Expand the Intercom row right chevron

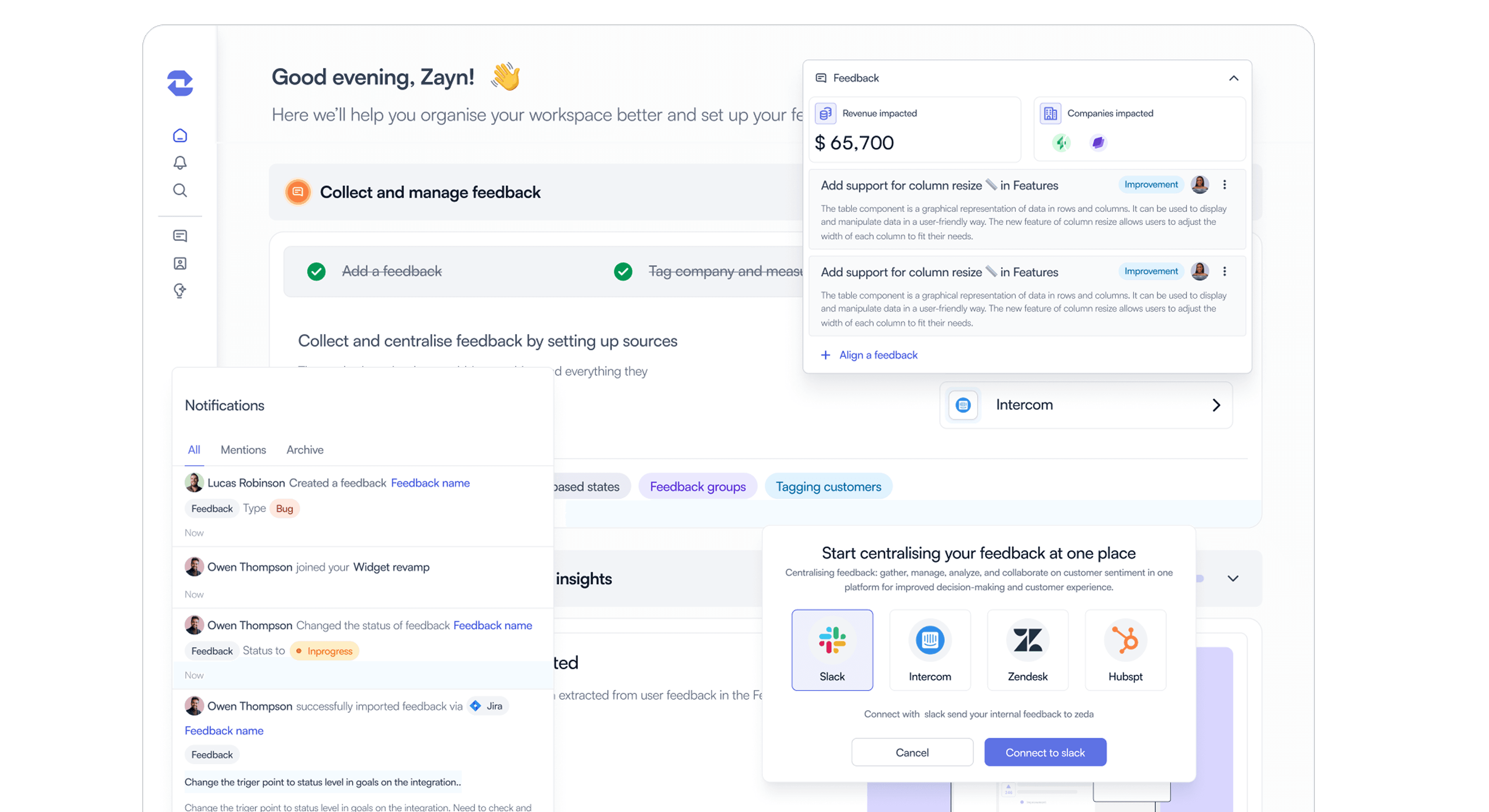click(x=1216, y=405)
